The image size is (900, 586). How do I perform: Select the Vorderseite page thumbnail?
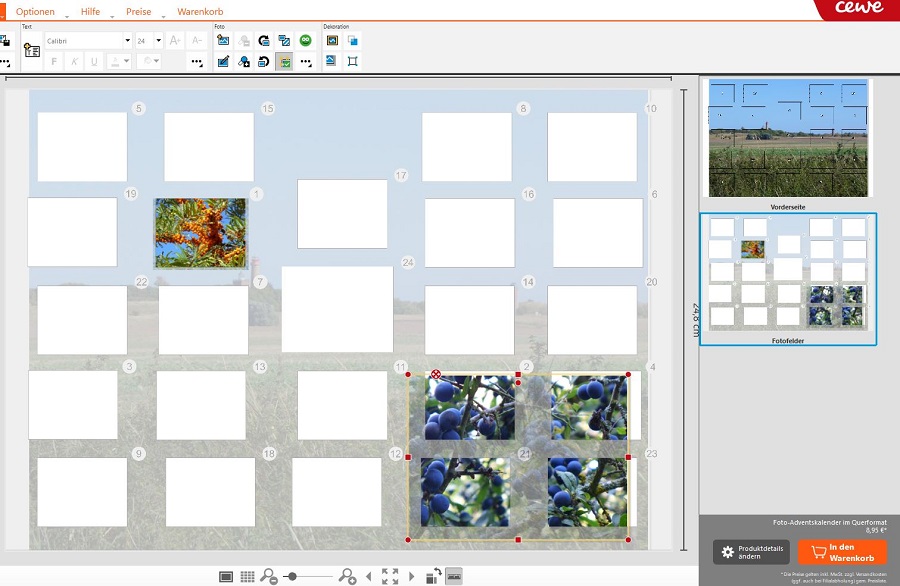coord(787,138)
